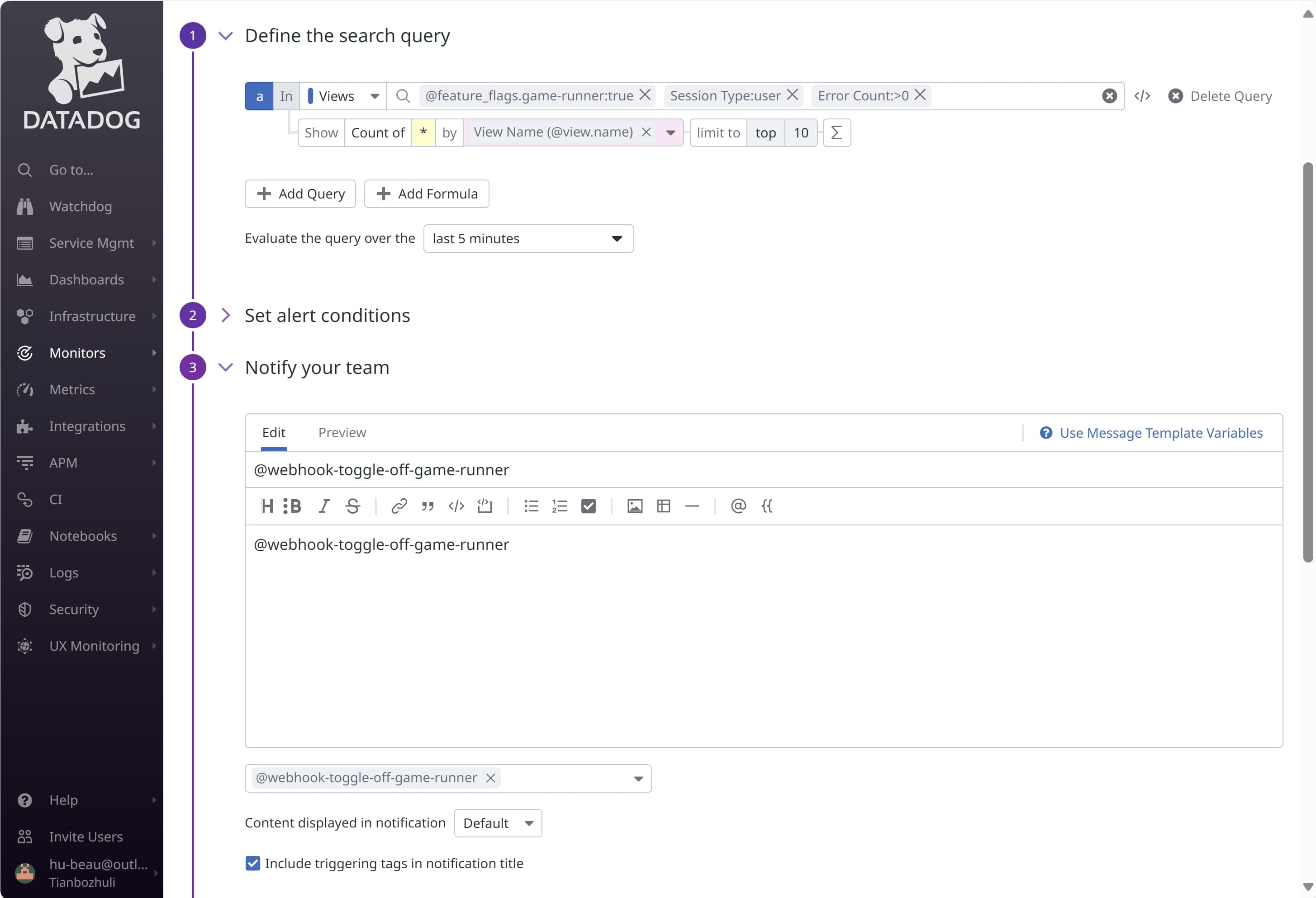Insert a checklist item via checkbox icon
The height and width of the screenshot is (898, 1316).
[589, 506]
